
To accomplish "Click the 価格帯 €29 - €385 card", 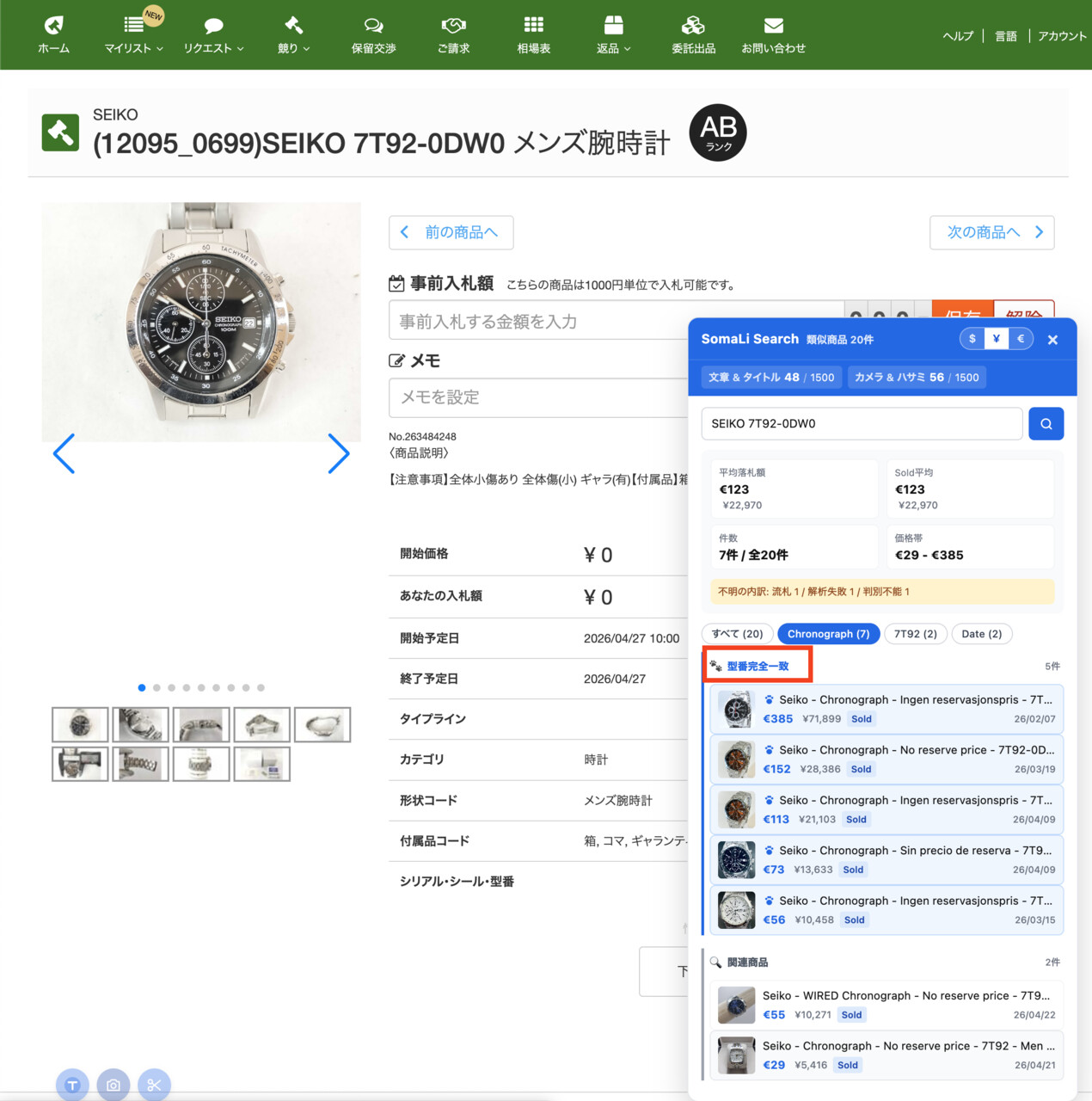I will click(x=970, y=547).
